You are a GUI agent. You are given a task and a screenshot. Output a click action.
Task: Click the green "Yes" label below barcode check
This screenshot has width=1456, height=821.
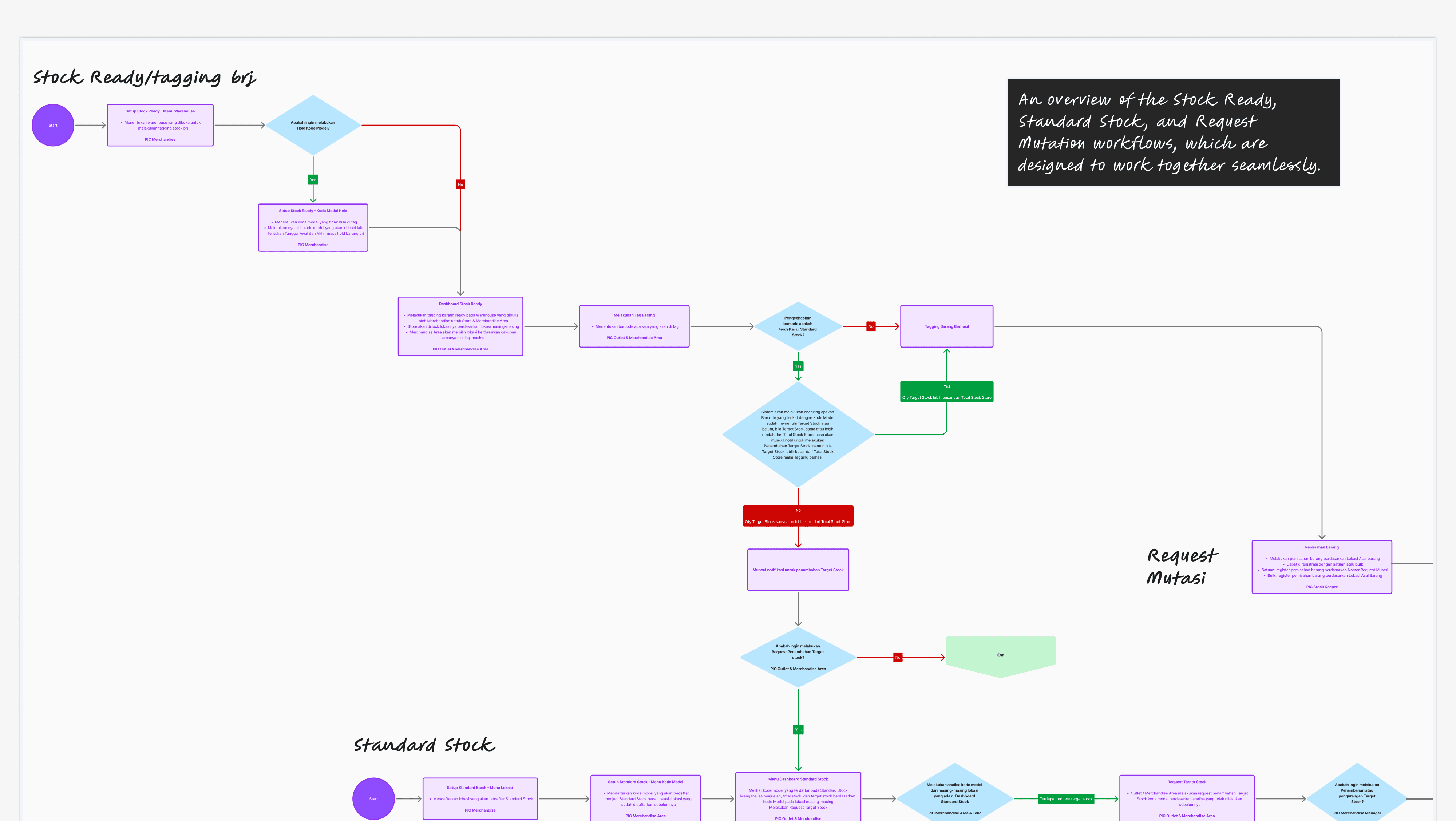pyautogui.click(x=798, y=366)
